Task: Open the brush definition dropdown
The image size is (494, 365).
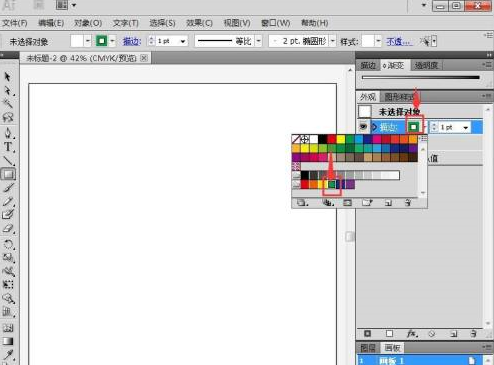Action: tap(333, 41)
